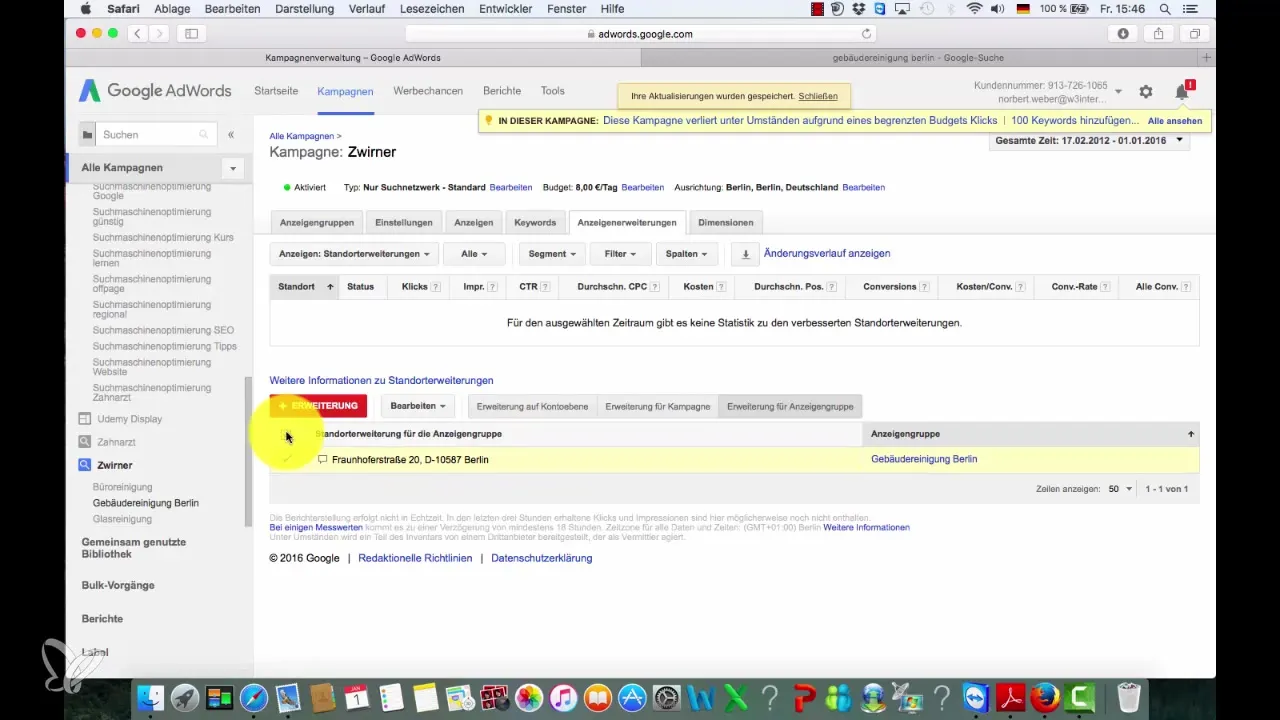Viewport: 1280px width, 720px height.
Task: Open Werbechancen in the top navigation
Action: click(x=428, y=91)
